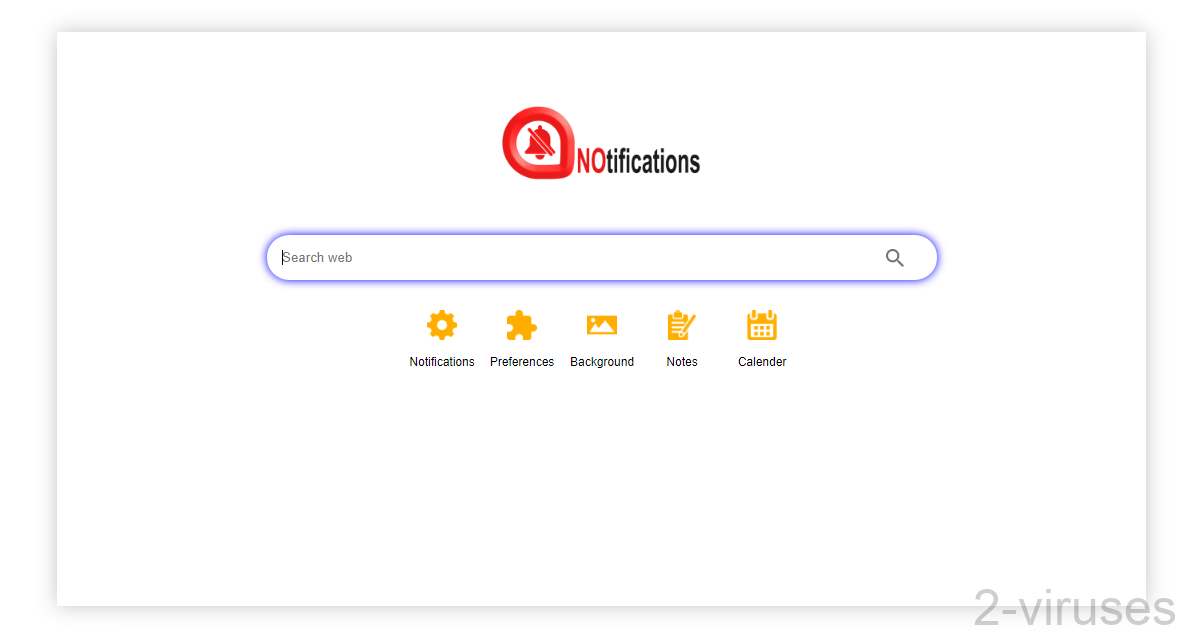The height and width of the screenshot is (640, 1200).
Task: Open the Notes clipboard icon
Action: (681, 324)
